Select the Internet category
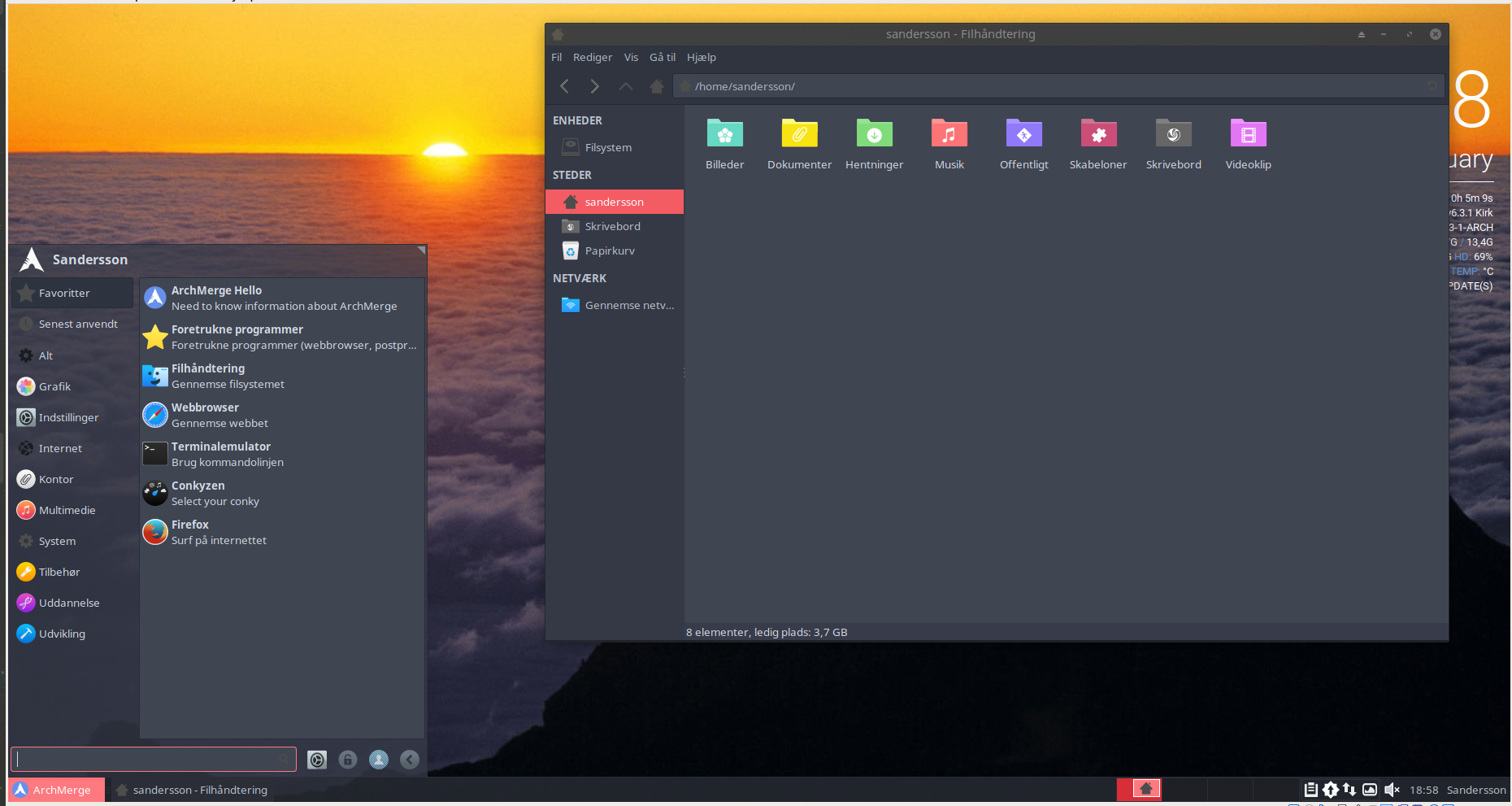1512x806 pixels. (72, 448)
